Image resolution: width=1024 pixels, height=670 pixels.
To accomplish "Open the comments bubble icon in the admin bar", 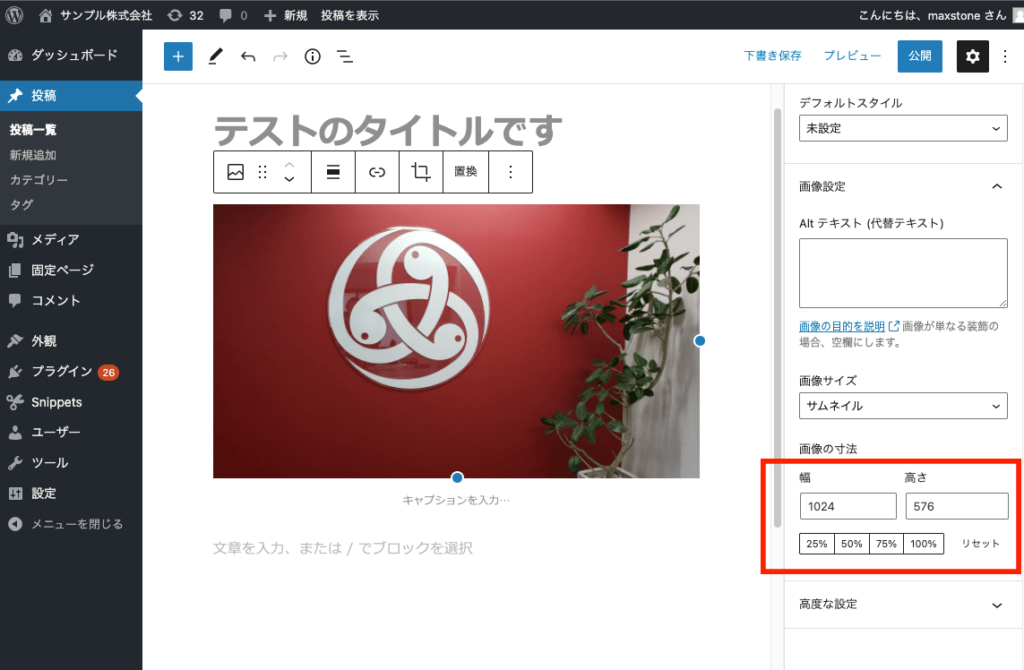I will click(x=225, y=14).
